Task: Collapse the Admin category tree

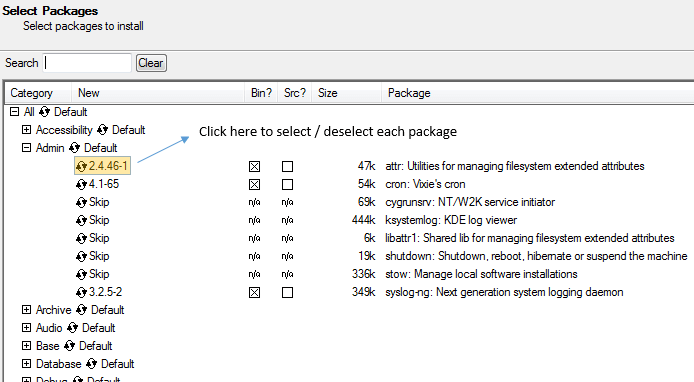Action: 27,147
